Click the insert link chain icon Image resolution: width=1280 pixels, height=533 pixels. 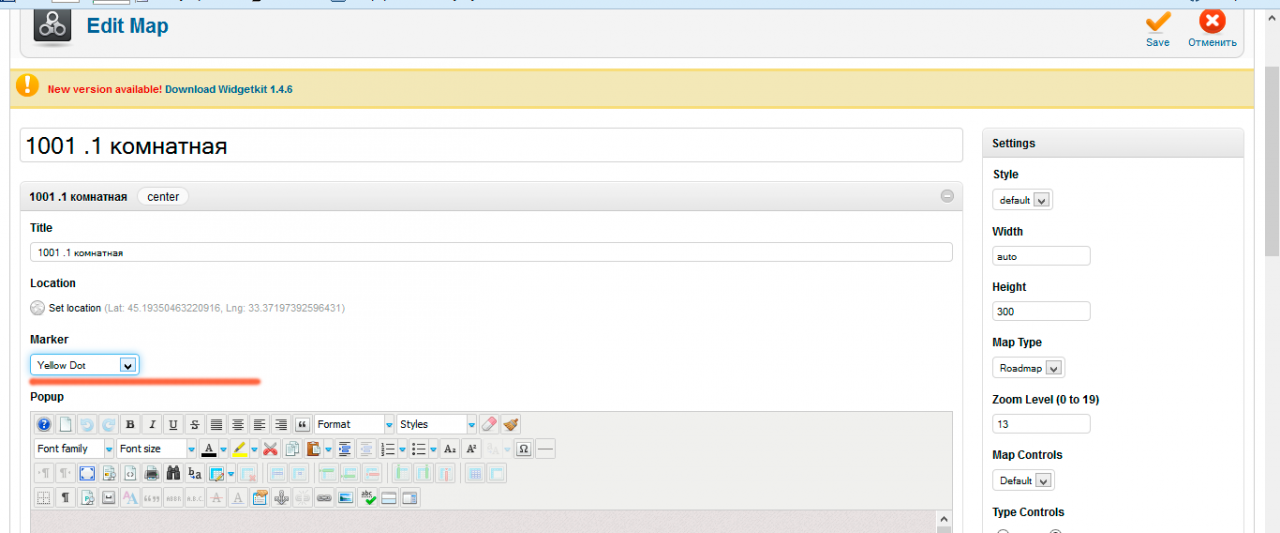pos(324,497)
